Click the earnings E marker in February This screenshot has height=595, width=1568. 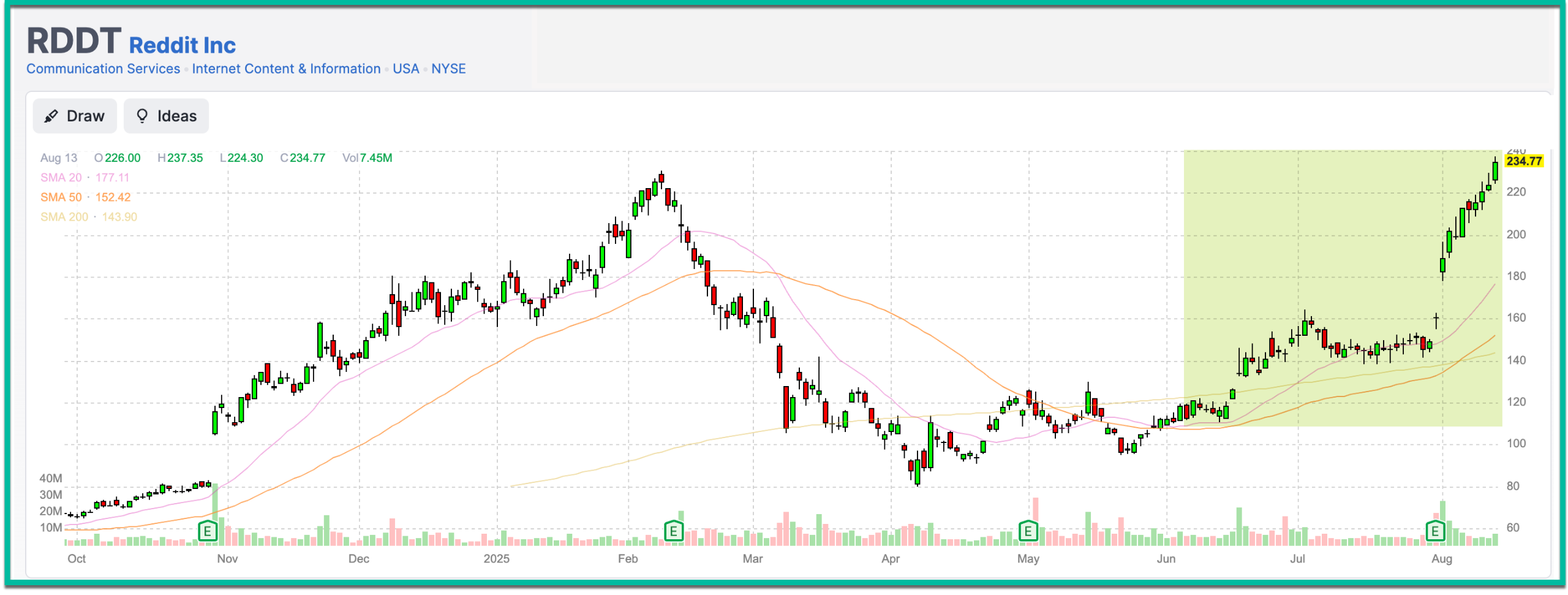coord(673,531)
